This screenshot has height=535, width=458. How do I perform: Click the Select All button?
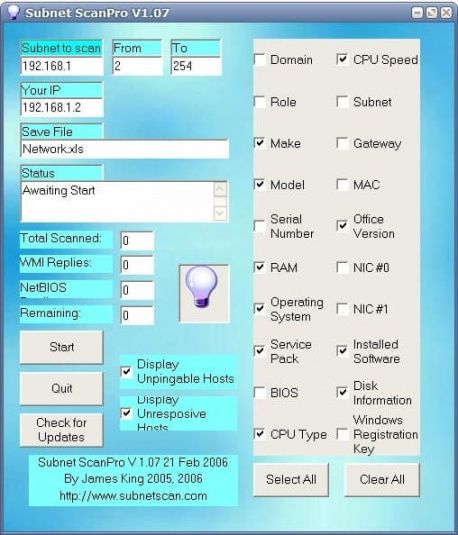(x=291, y=479)
